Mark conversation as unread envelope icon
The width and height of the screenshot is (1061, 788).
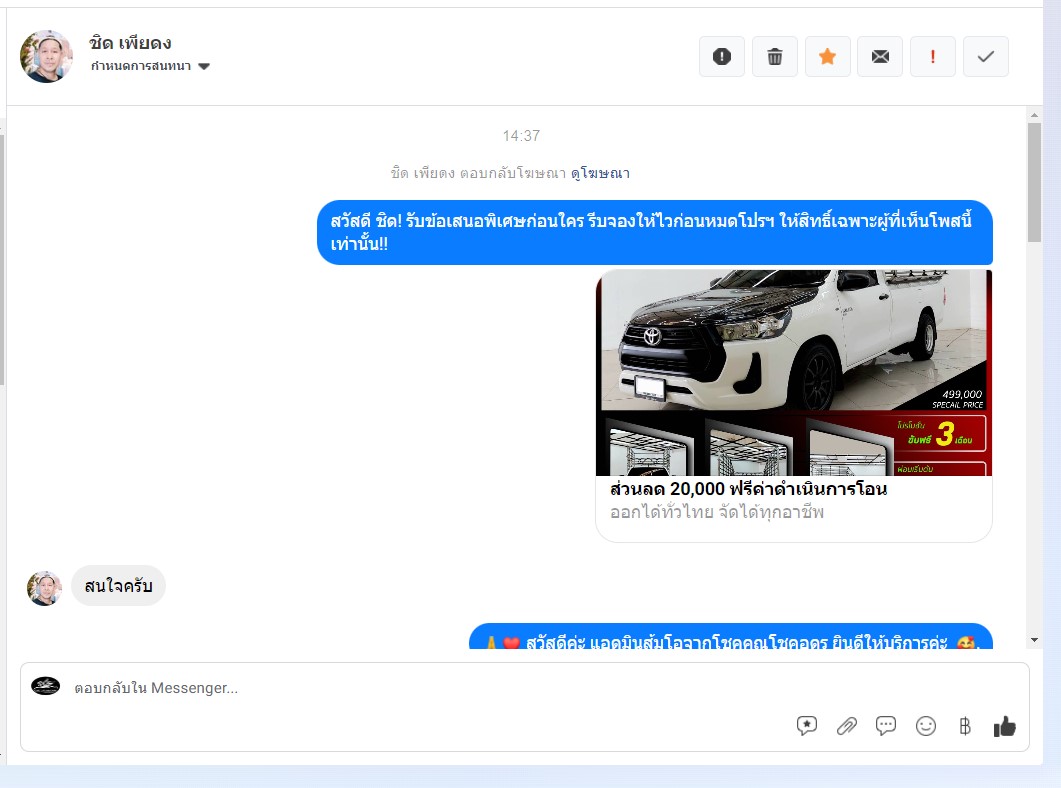click(880, 57)
